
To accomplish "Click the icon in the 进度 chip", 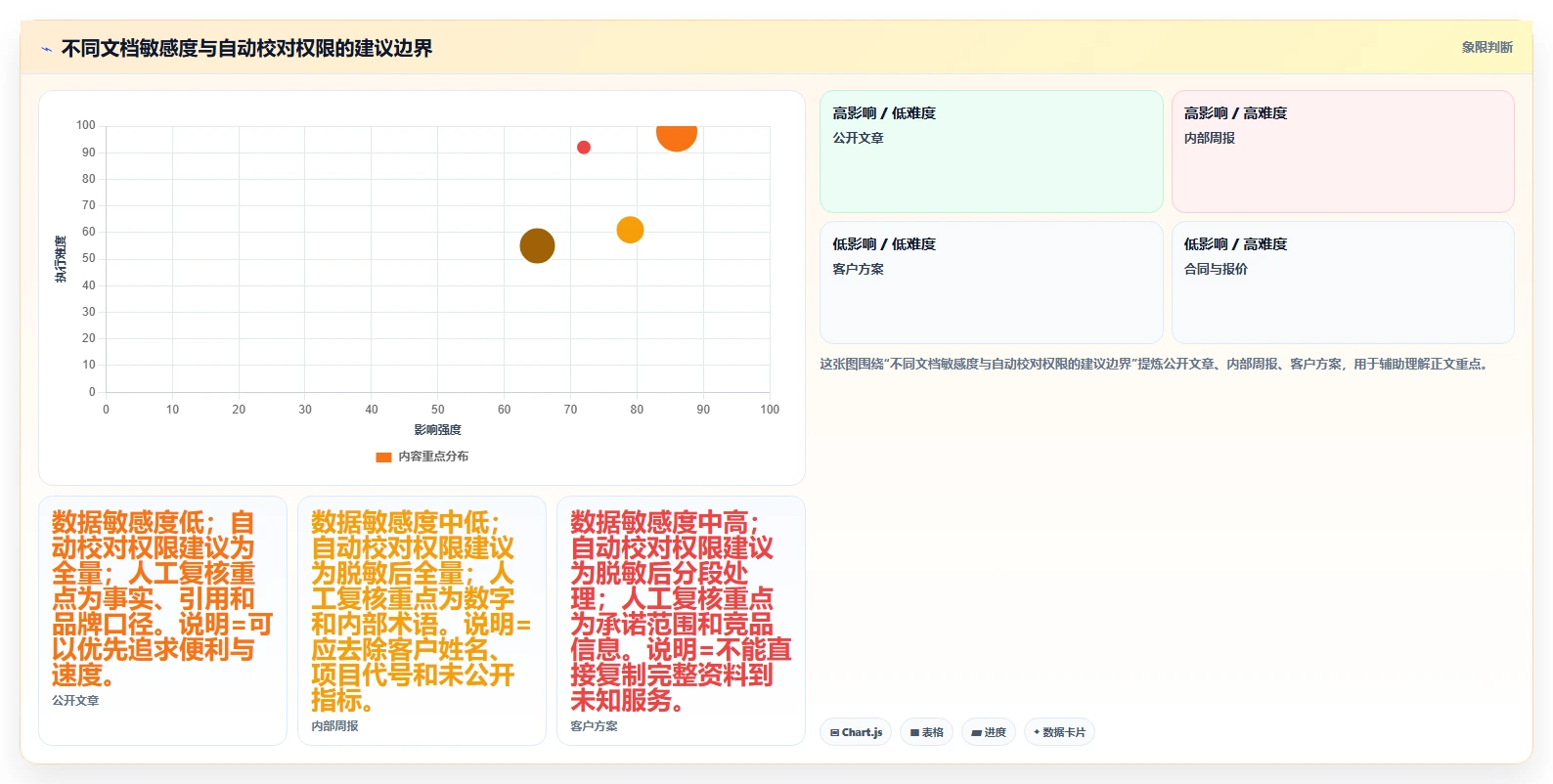I will coord(976,732).
